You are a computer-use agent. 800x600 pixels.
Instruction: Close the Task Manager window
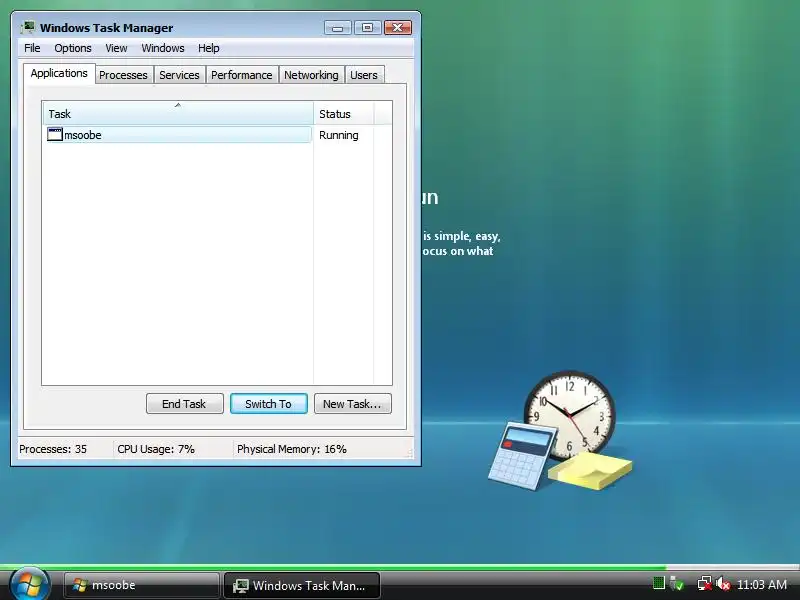[x=398, y=28]
